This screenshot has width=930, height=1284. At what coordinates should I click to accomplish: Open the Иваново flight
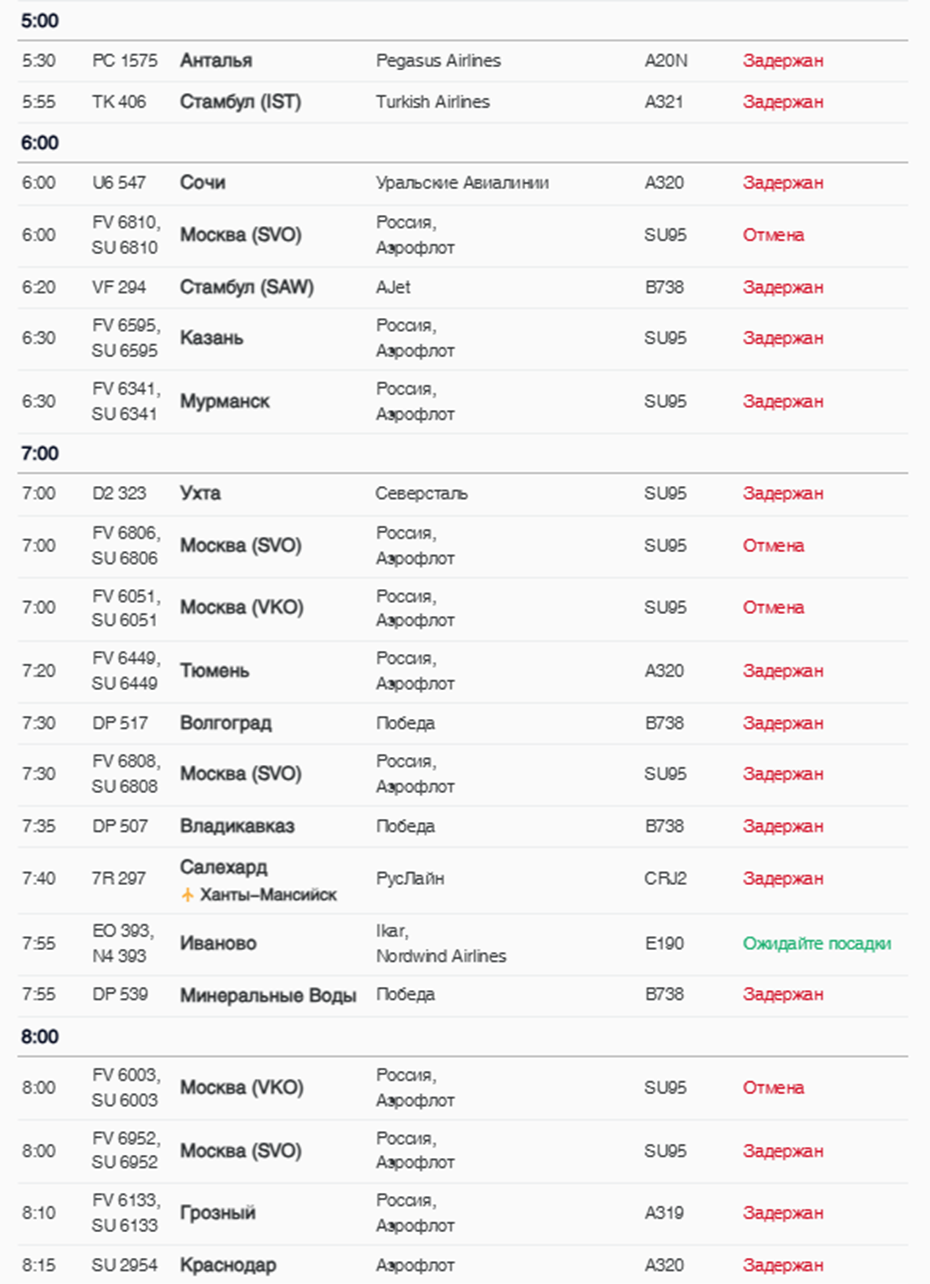[x=218, y=943]
